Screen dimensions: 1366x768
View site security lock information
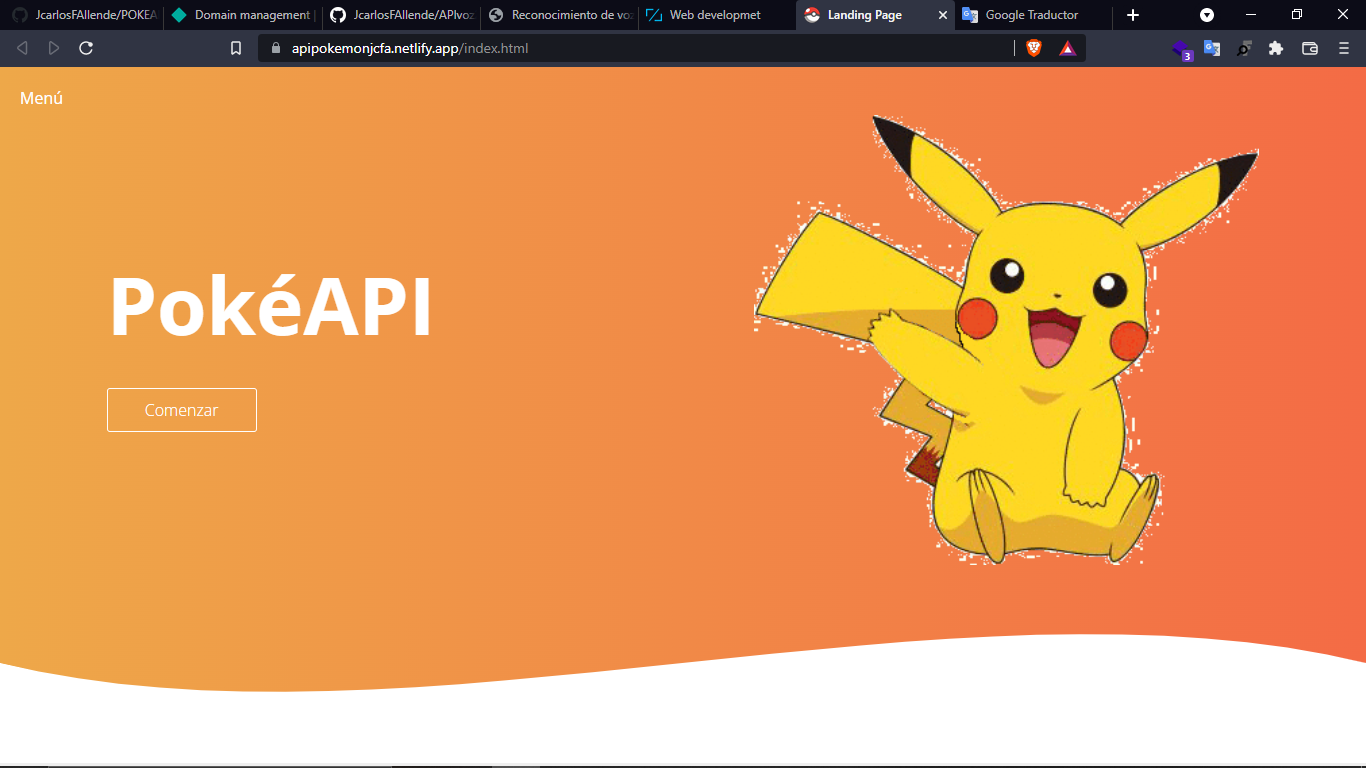click(x=277, y=48)
